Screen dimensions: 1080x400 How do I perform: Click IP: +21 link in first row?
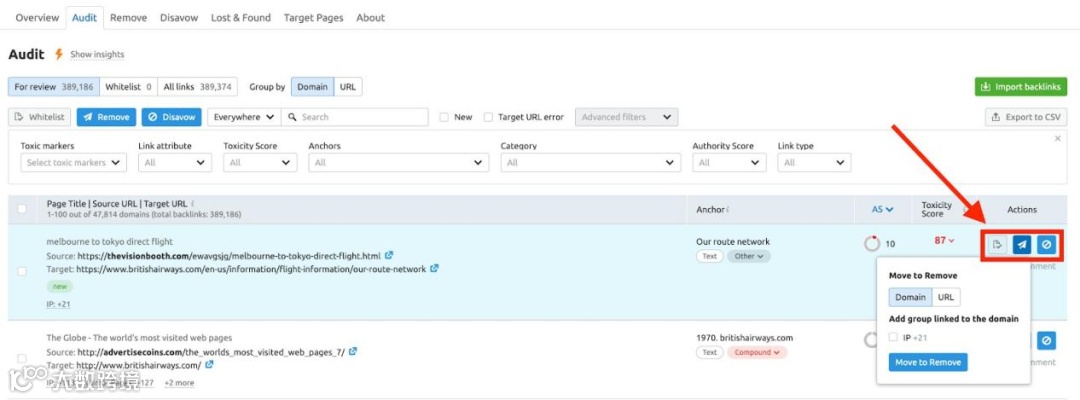tap(59, 304)
